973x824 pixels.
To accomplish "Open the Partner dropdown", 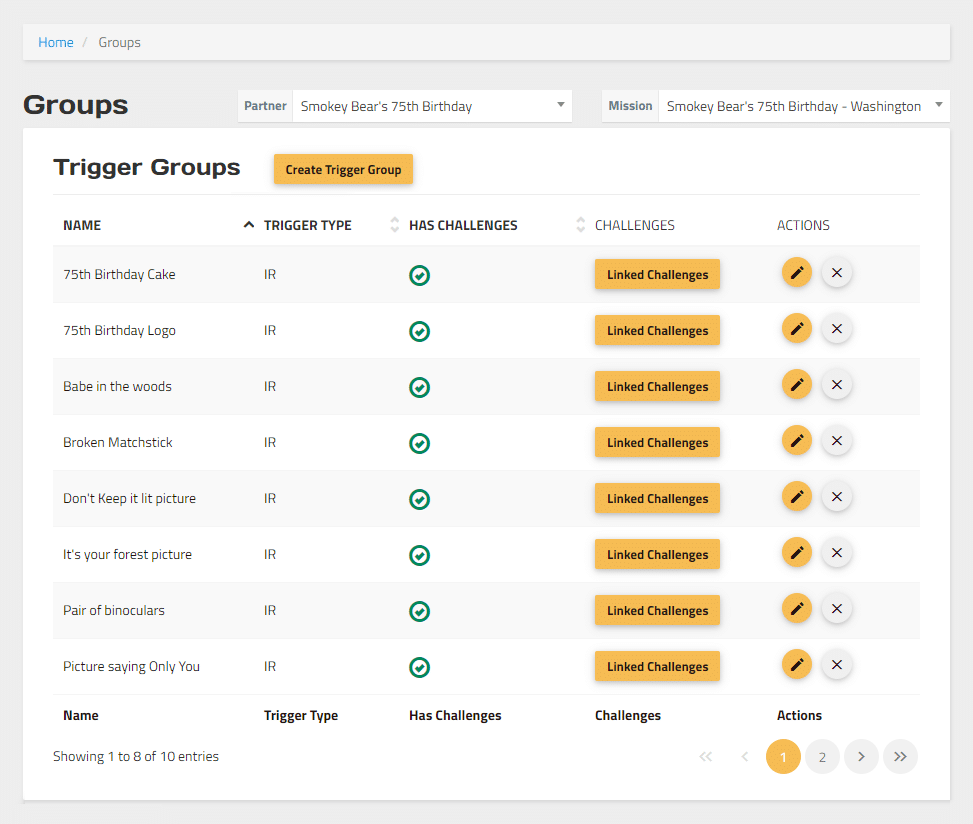I will tap(431, 106).
